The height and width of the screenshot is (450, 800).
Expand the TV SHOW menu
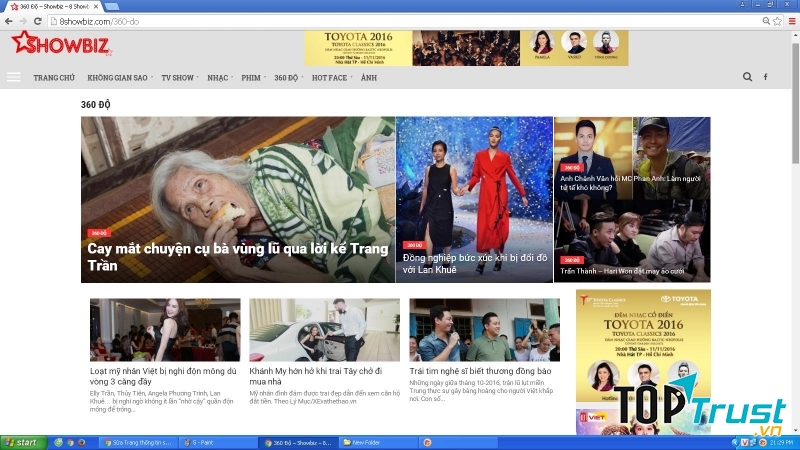click(x=180, y=78)
